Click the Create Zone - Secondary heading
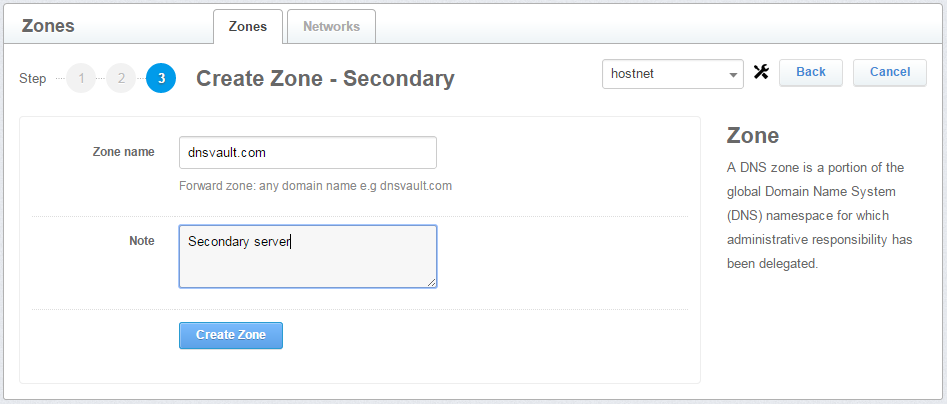This screenshot has width=947, height=404. (x=325, y=78)
